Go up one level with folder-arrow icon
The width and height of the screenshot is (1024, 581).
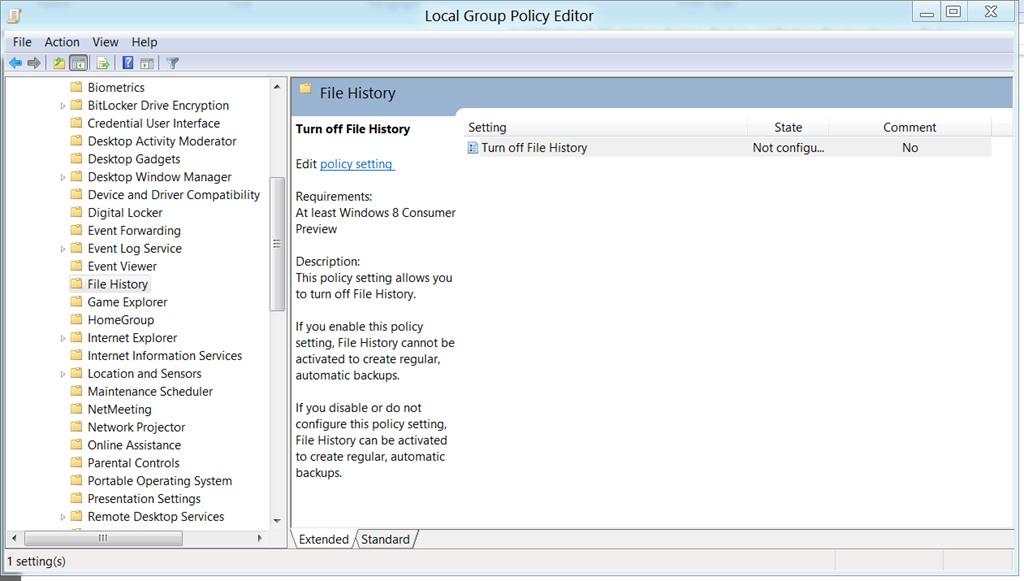(x=59, y=63)
